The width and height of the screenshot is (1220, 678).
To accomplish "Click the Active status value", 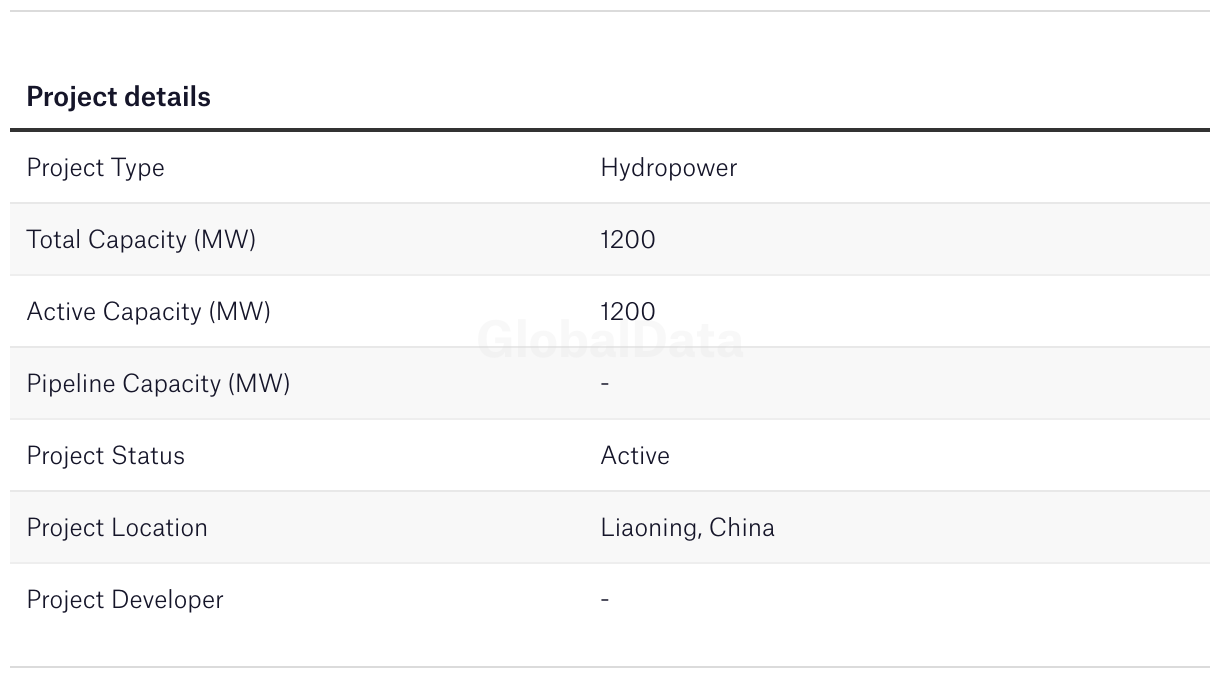I will pyautogui.click(x=635, y=456).
